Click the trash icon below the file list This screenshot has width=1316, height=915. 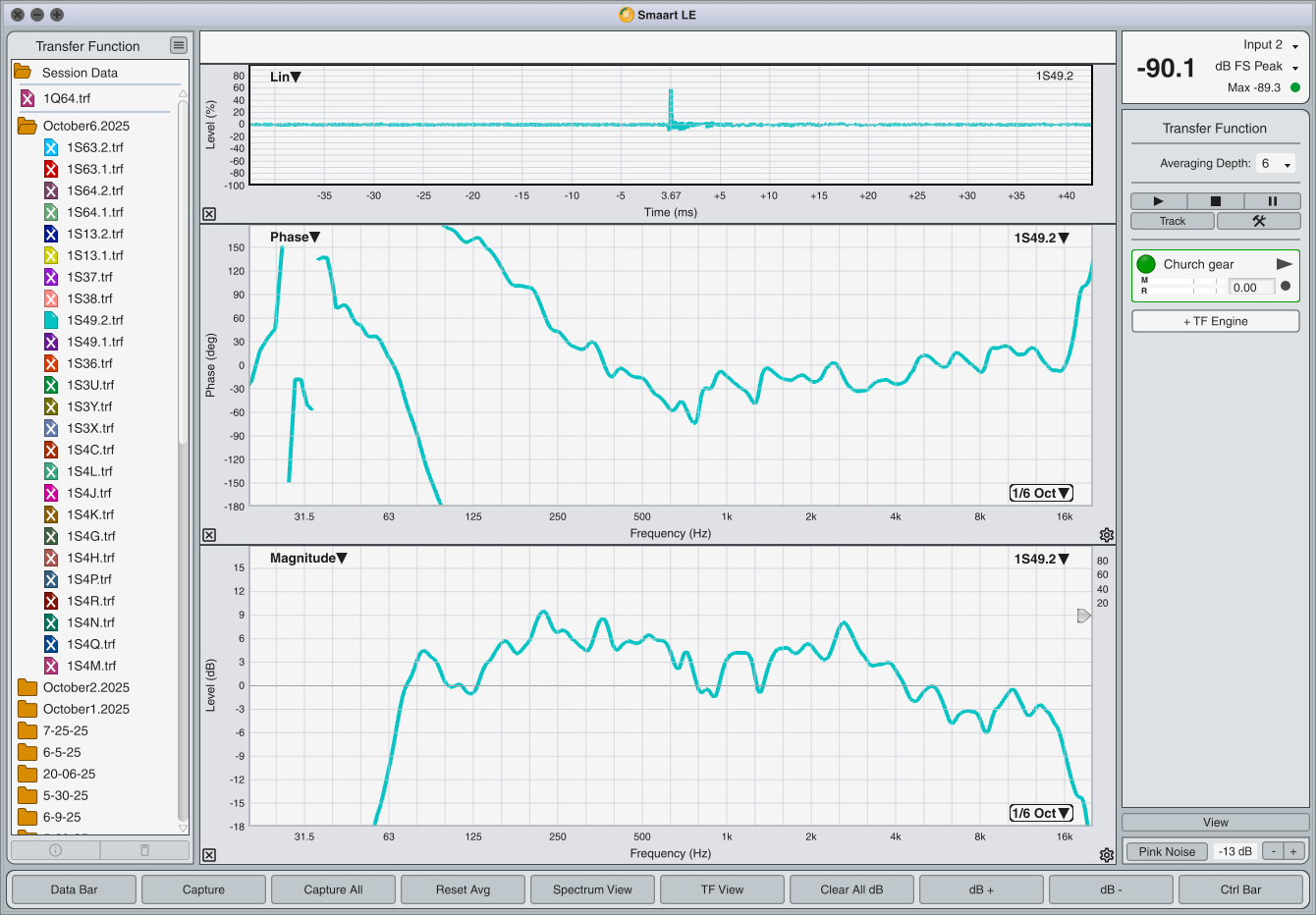tap(144, 850)
